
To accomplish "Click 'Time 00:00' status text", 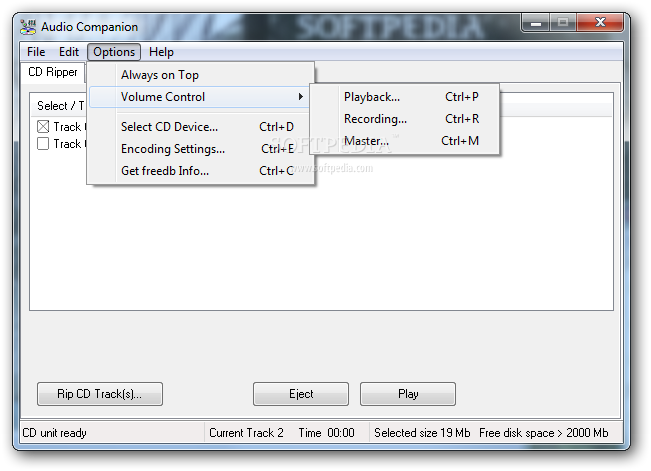I will click(326, 433).
